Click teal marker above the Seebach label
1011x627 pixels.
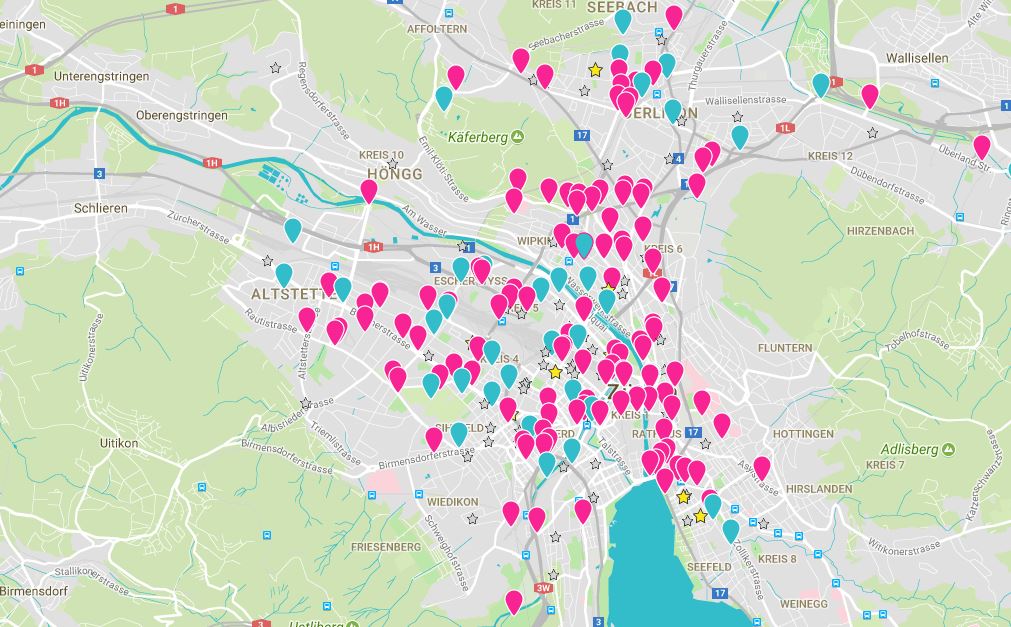click(x=623, y=20)
